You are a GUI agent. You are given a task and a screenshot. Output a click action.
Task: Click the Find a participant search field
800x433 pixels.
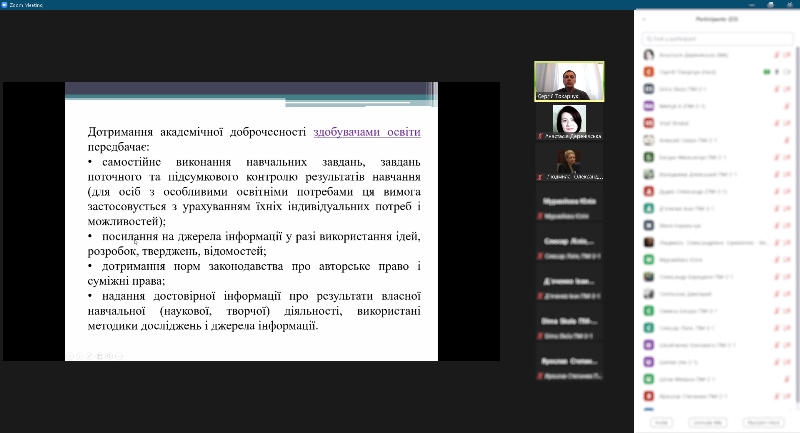717,39
